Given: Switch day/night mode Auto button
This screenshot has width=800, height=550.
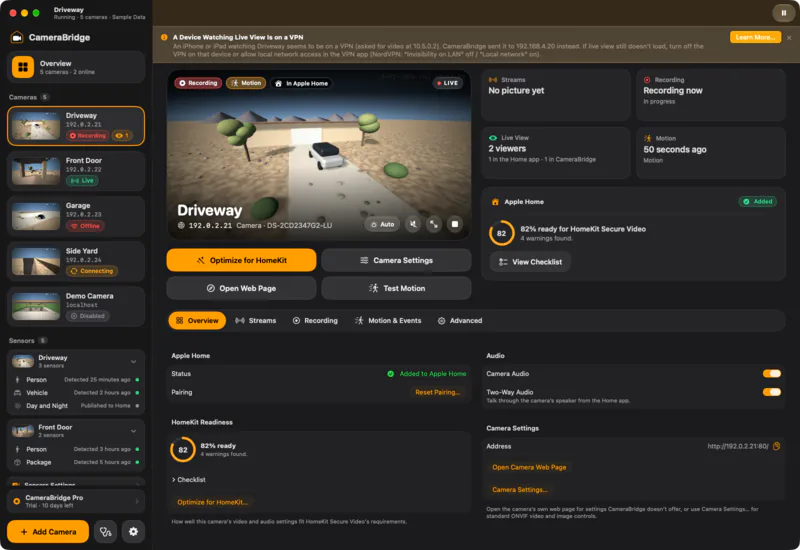Looking at the screenshot, I should pos(383,224).
